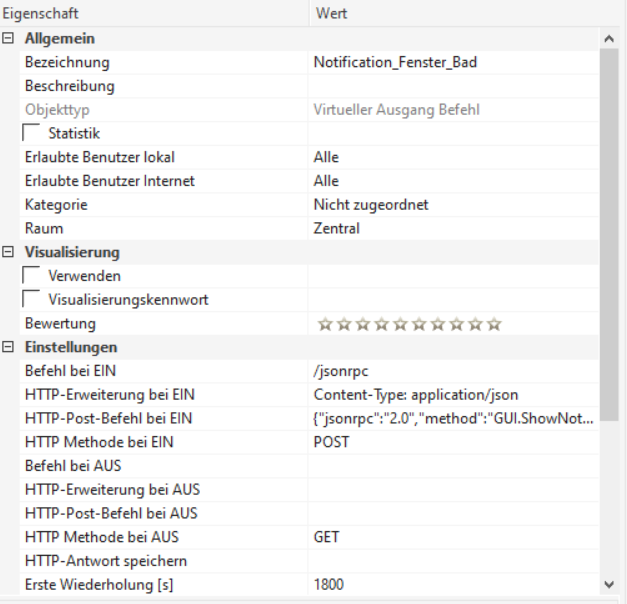The width and height of the screenshot is (627, 604).
Task: Select HTTP Methode bei EIN value POST
Action: [331, 442]
